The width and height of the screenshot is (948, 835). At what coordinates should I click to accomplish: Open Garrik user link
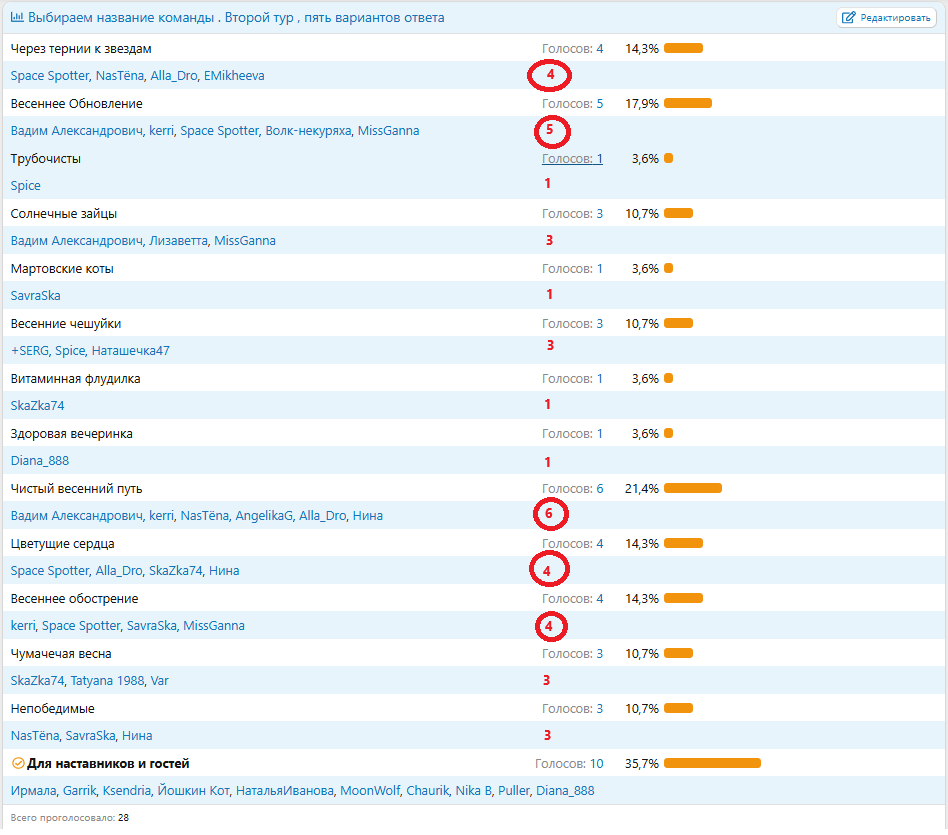79,791
